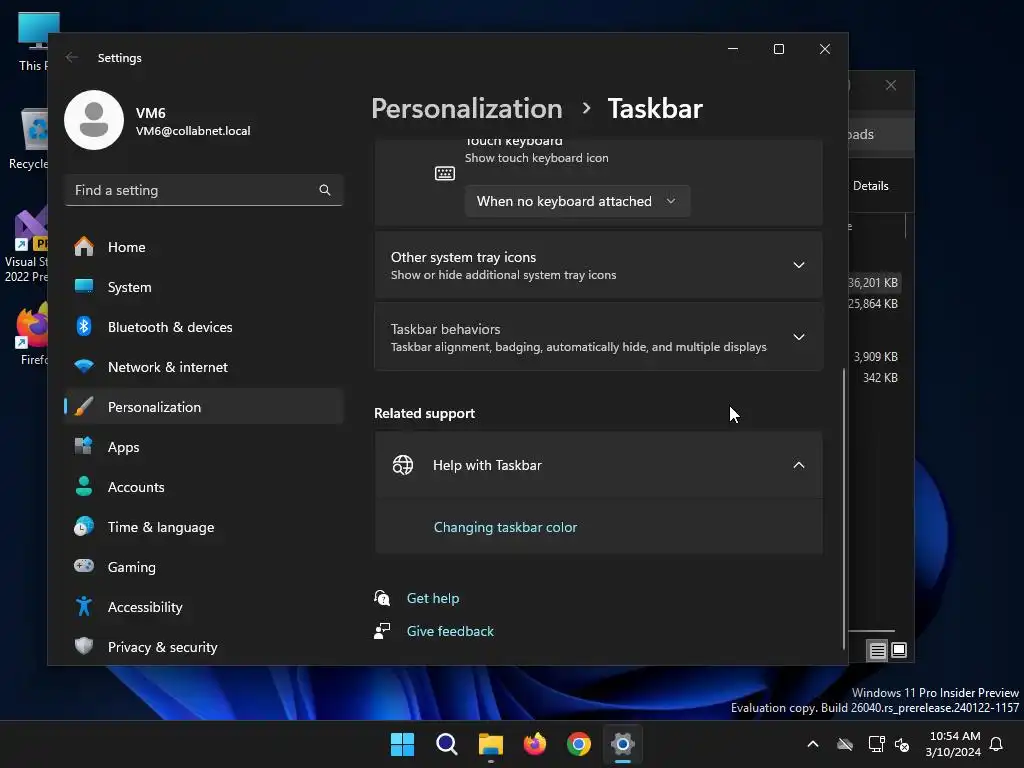The width and height of the screenshot is (1024, 768).
Task: Open File Explorer from the taskbar
Action: click(490, 744)
